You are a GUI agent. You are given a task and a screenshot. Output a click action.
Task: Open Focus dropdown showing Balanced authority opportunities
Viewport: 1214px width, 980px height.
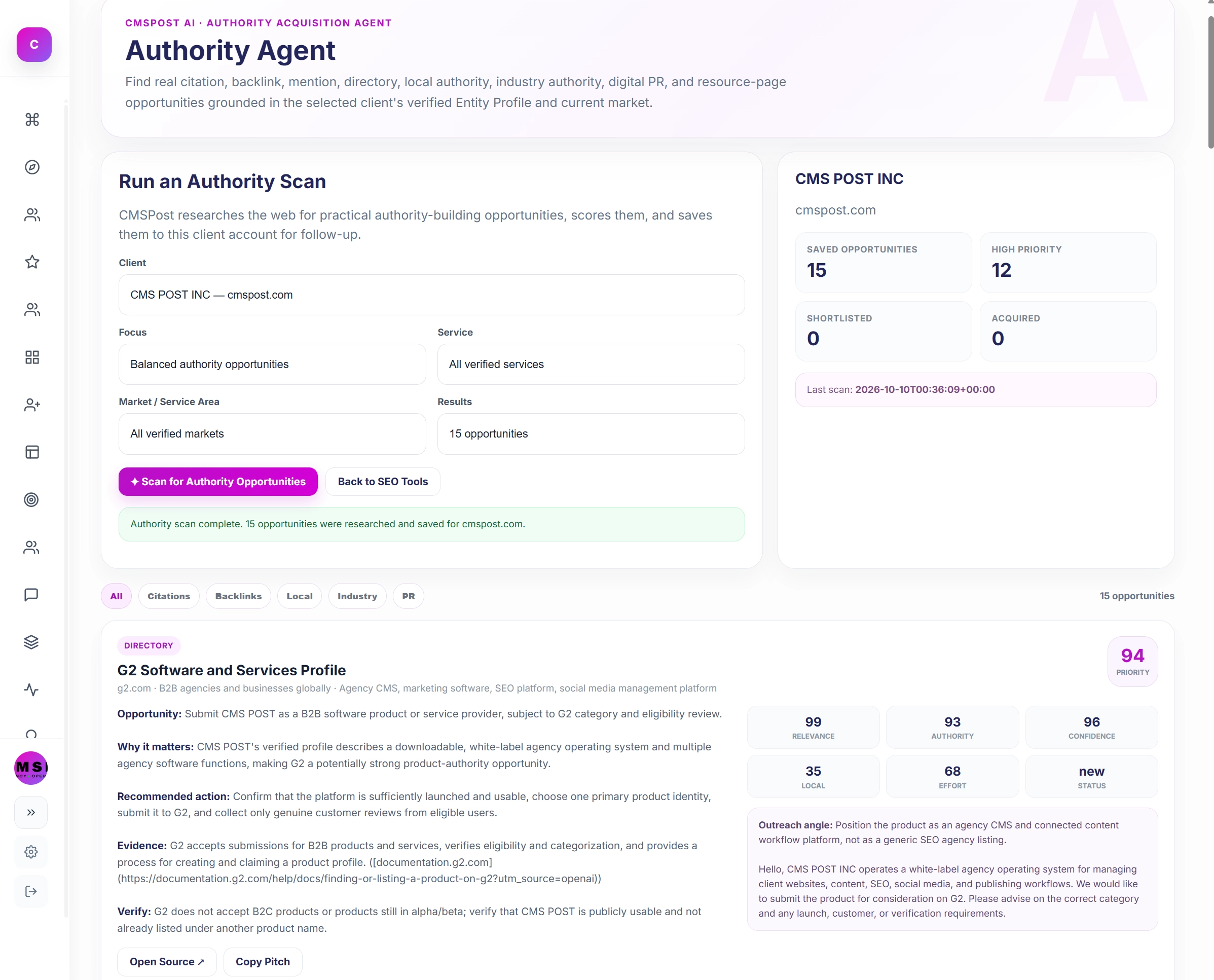(x=272, y=364)
